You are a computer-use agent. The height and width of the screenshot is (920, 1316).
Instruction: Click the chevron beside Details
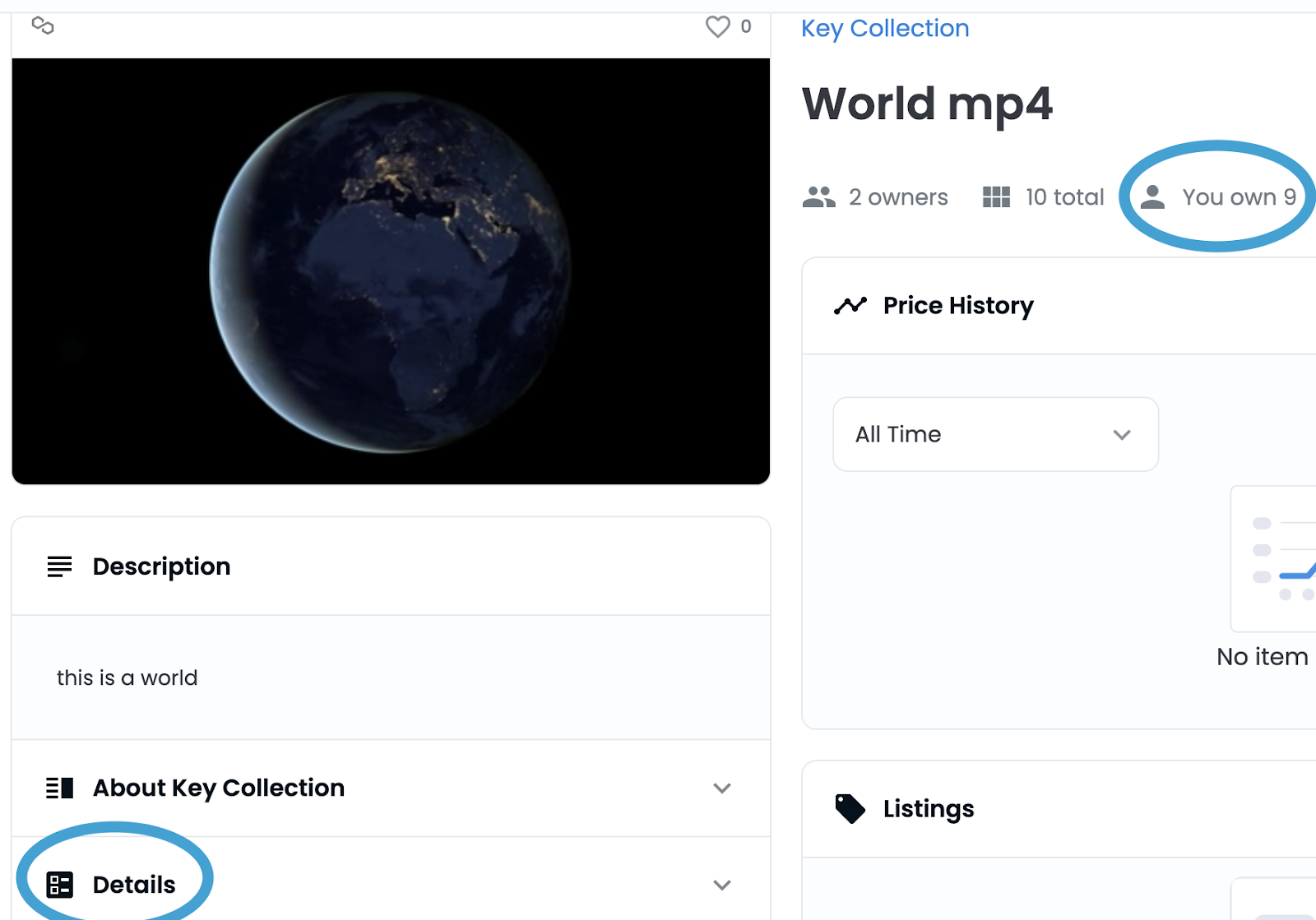[722, 885]
